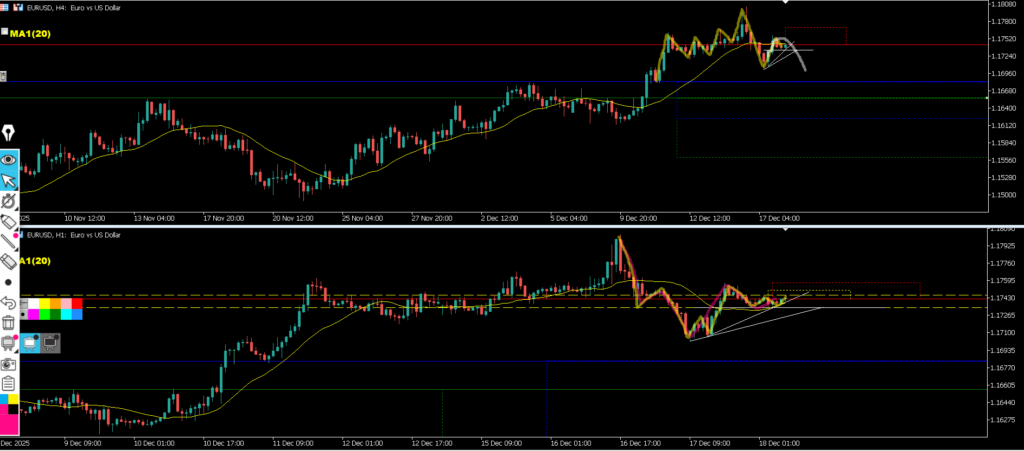Select the dark blackboard option
The width and height of the screenshot is (1024, 451).
click(x=50, y=343)
